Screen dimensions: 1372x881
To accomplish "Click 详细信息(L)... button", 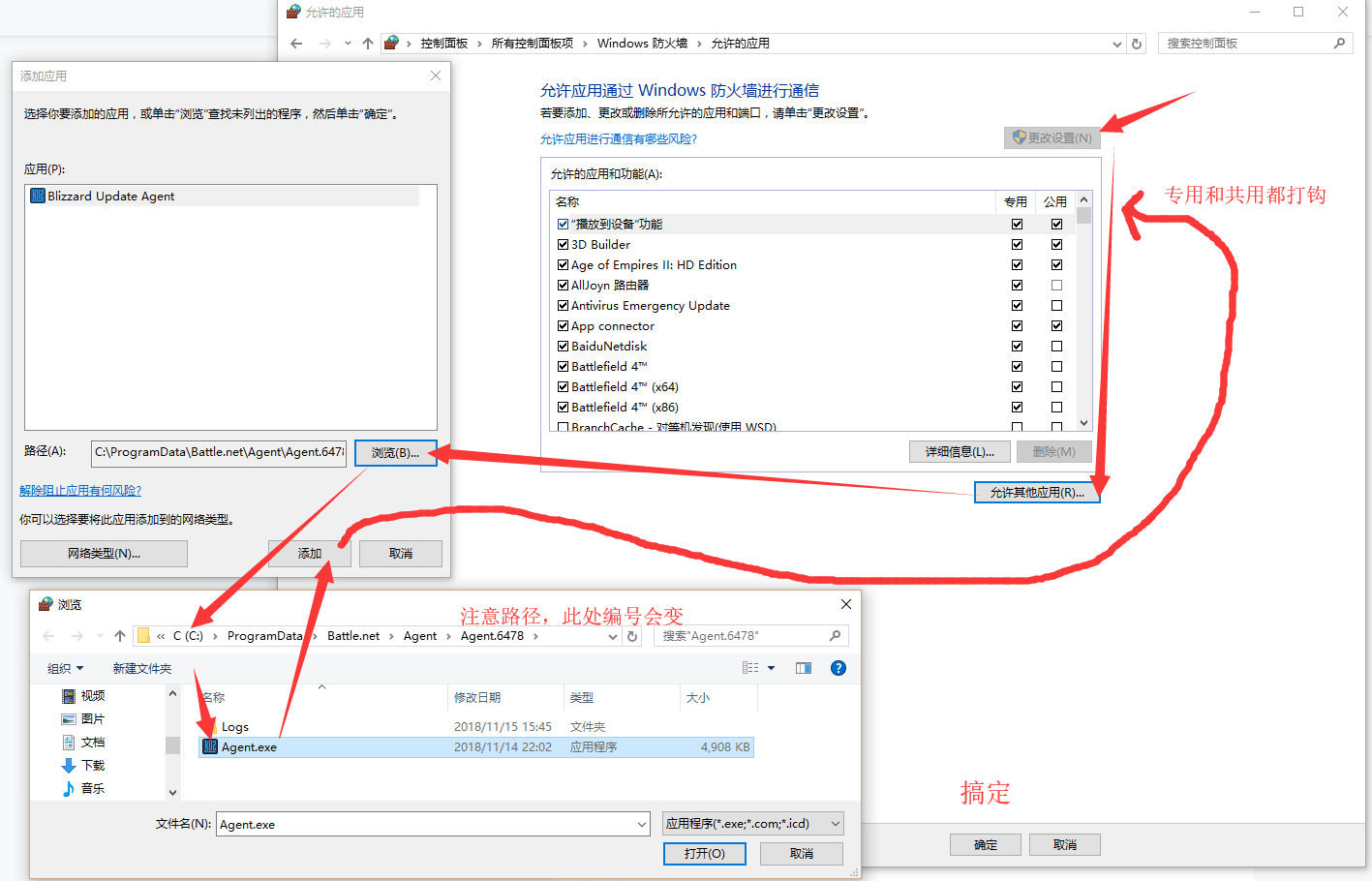I will pos(960,452).
